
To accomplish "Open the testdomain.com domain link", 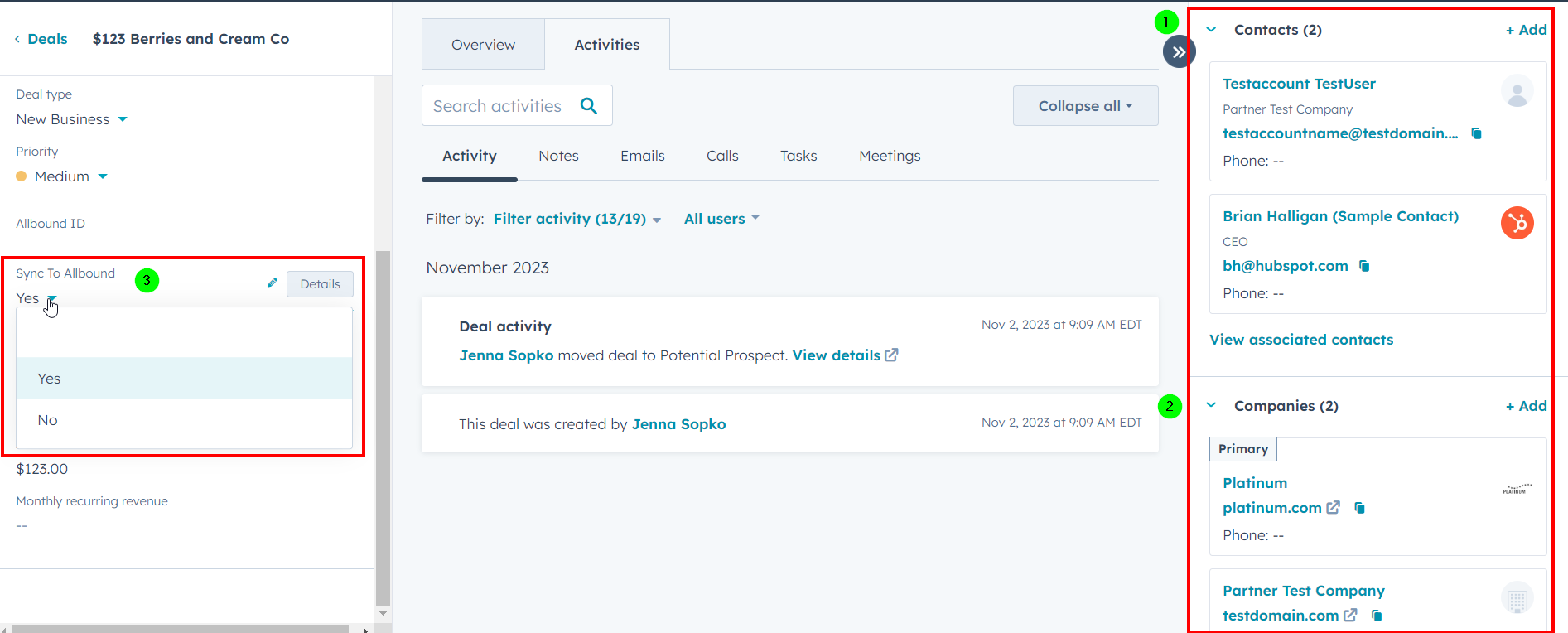I will pyautogui.click(x=1281, y=616).
